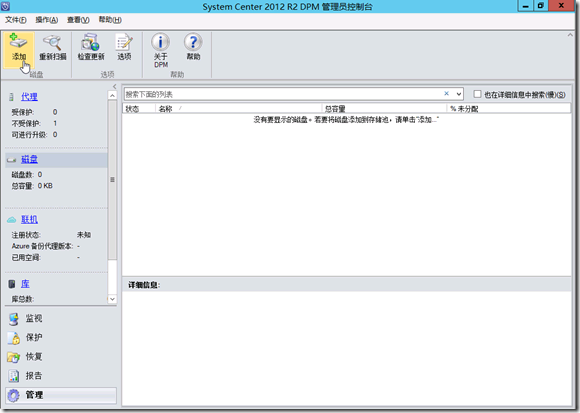The width and height of the screenshot is (580, 413).
Task: Click the library icon beside 库
Action: (x=12, y=284)
